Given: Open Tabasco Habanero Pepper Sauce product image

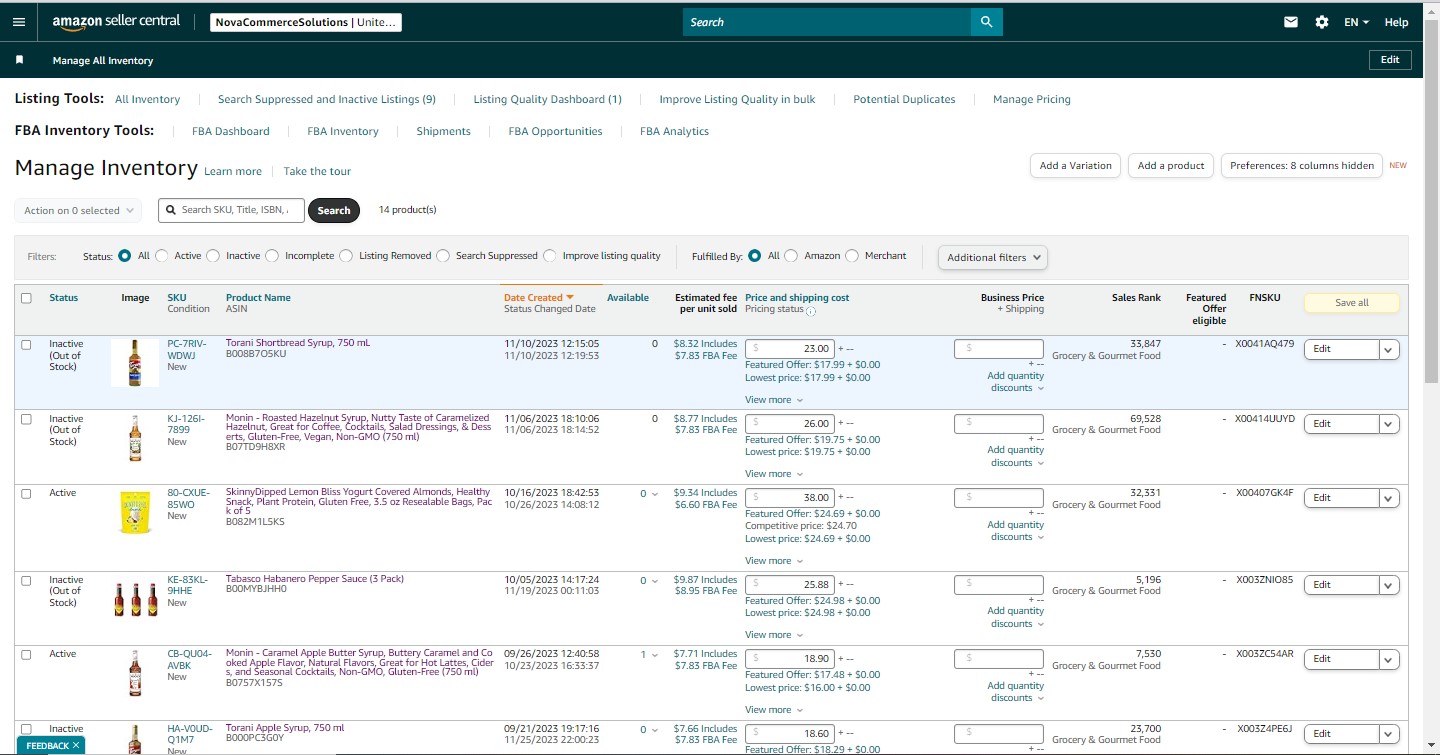Looking at the screenshot, I should [135, 598].
